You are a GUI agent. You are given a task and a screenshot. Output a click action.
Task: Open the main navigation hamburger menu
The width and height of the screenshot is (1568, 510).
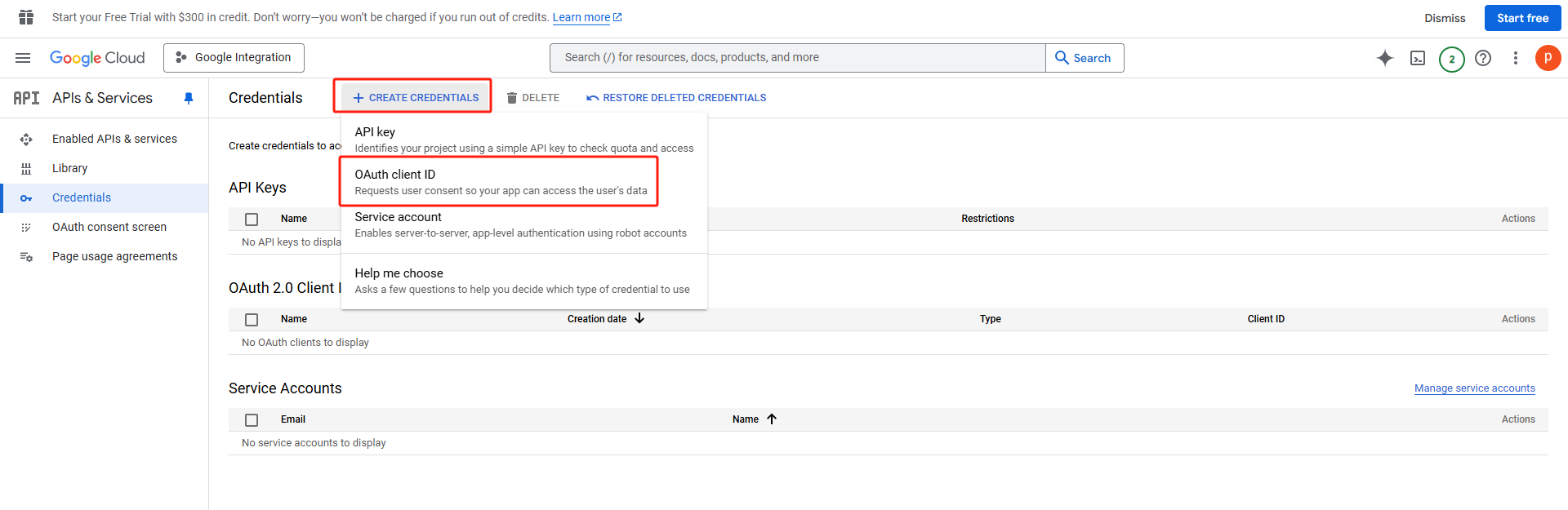pos(23,58)
